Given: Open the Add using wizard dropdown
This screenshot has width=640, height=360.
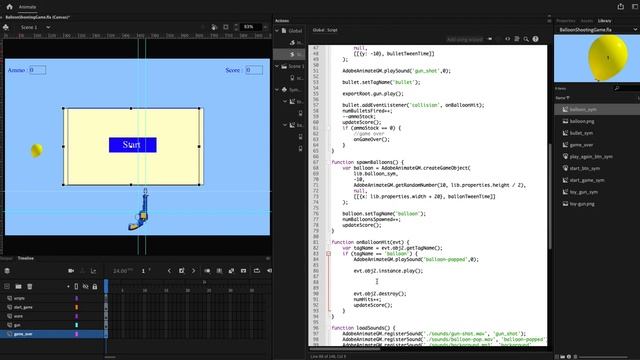Looking at the screenshot, I should point(470,39).
